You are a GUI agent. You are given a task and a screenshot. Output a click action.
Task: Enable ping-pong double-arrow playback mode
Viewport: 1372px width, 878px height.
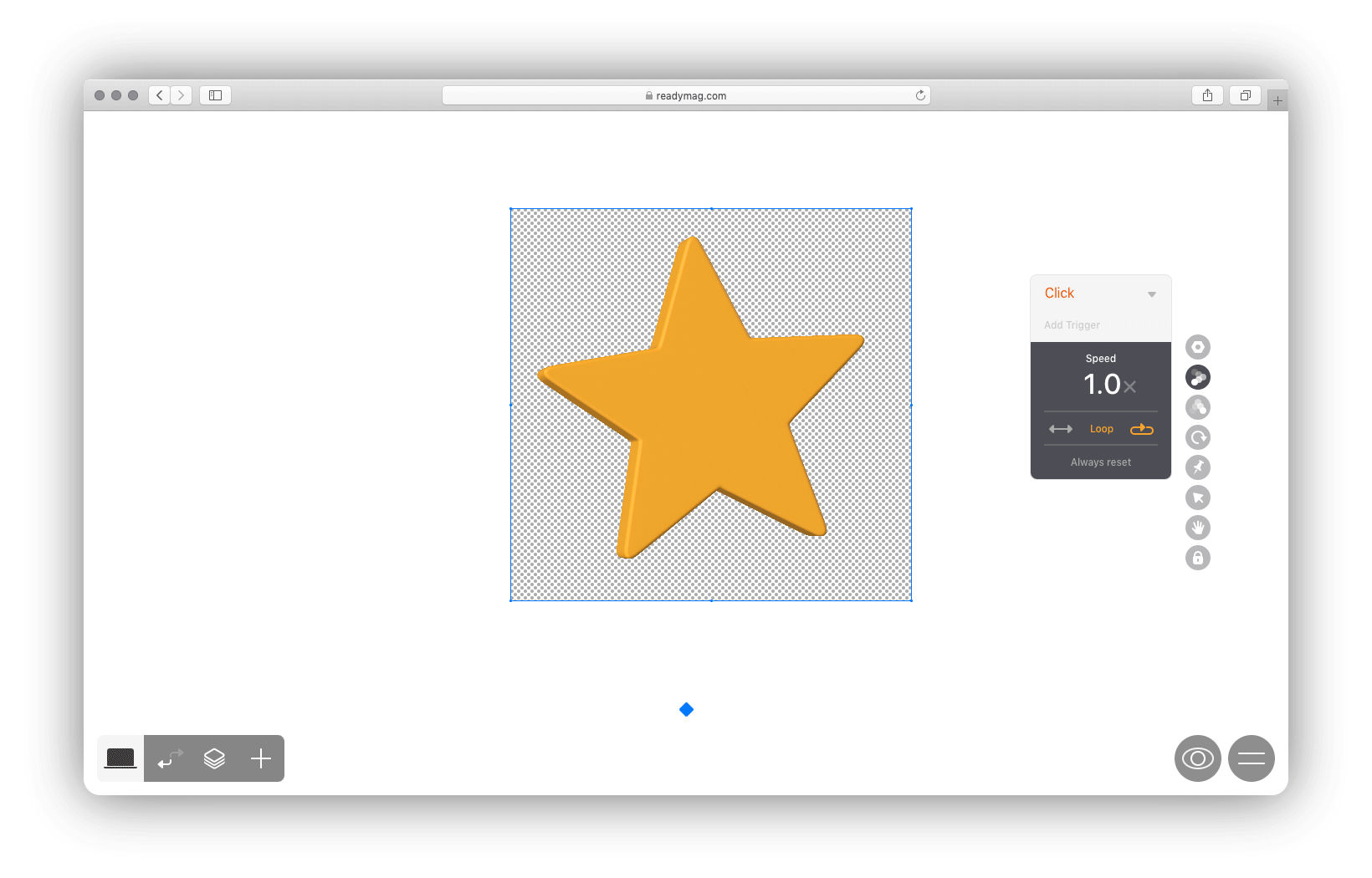coord(1061,429)
